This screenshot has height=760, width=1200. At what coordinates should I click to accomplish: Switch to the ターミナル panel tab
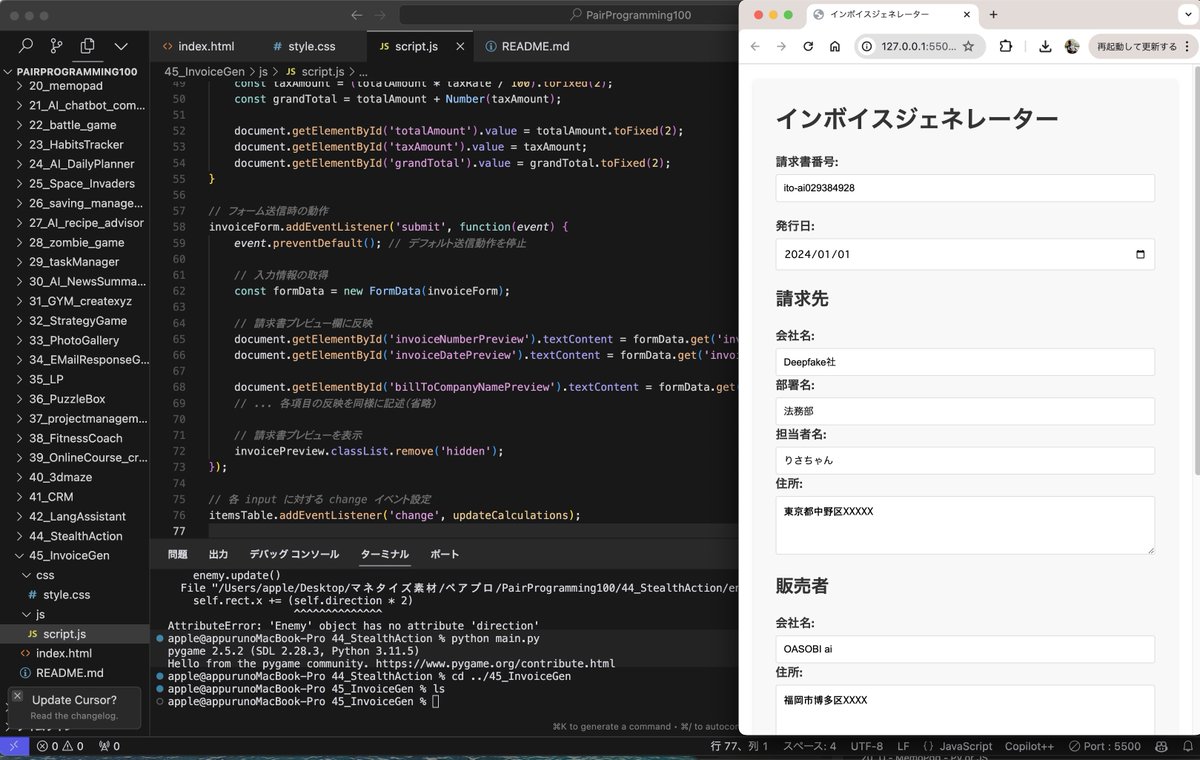pyautogui.click(x=385, y=554)
